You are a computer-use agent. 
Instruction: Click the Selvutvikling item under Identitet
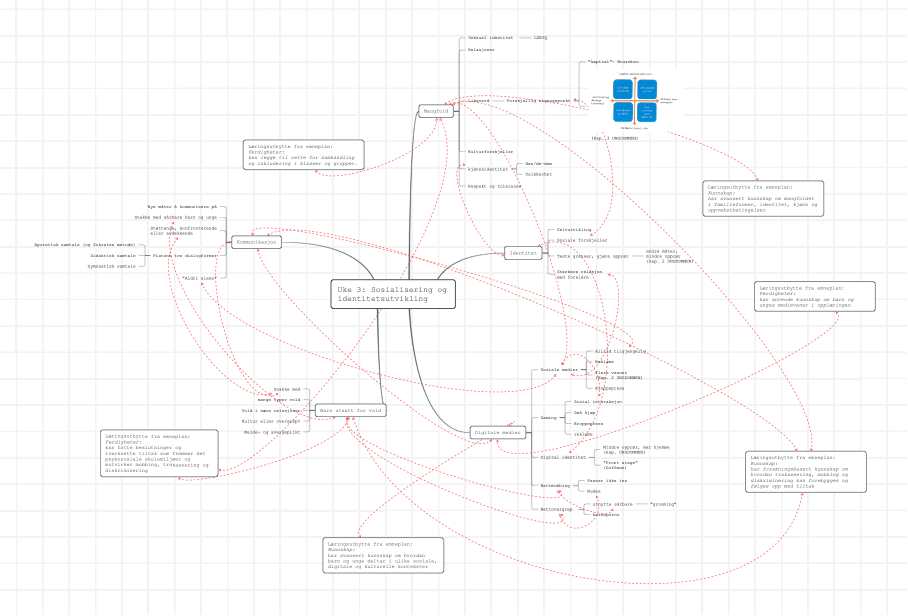pos(574,230)
